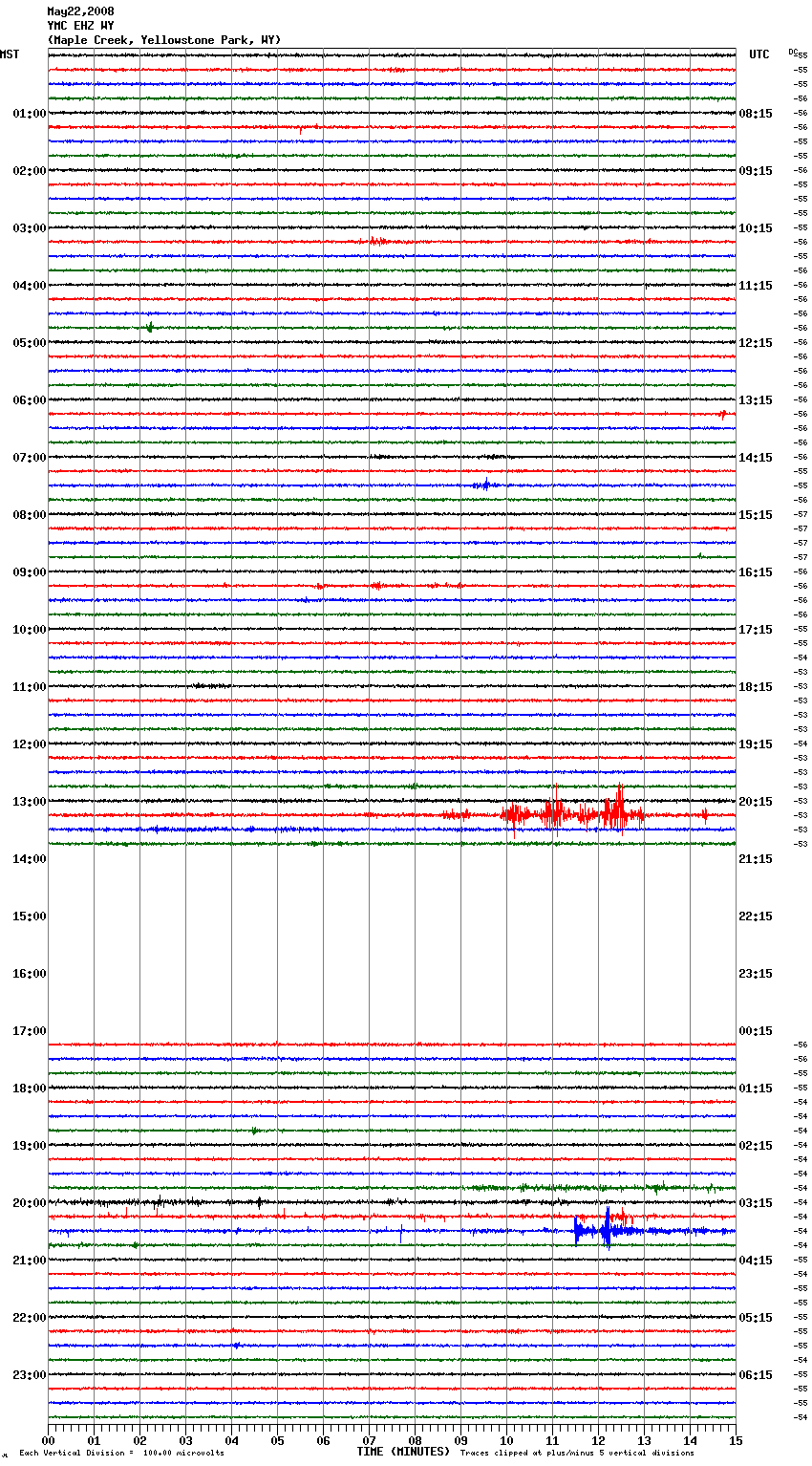Click the 23:15 UTC time label
Image resolution: width=812 pixels, height=1466 pixels.
[756, 974]
